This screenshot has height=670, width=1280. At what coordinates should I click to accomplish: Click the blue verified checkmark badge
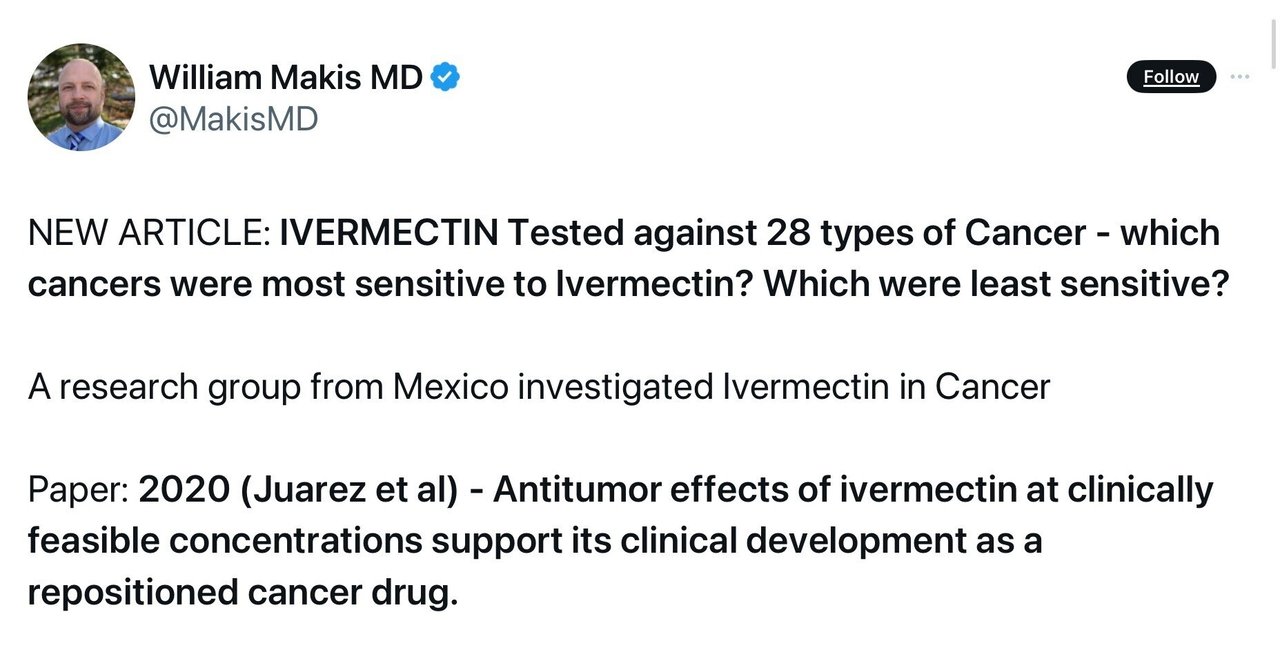point(445,77)
